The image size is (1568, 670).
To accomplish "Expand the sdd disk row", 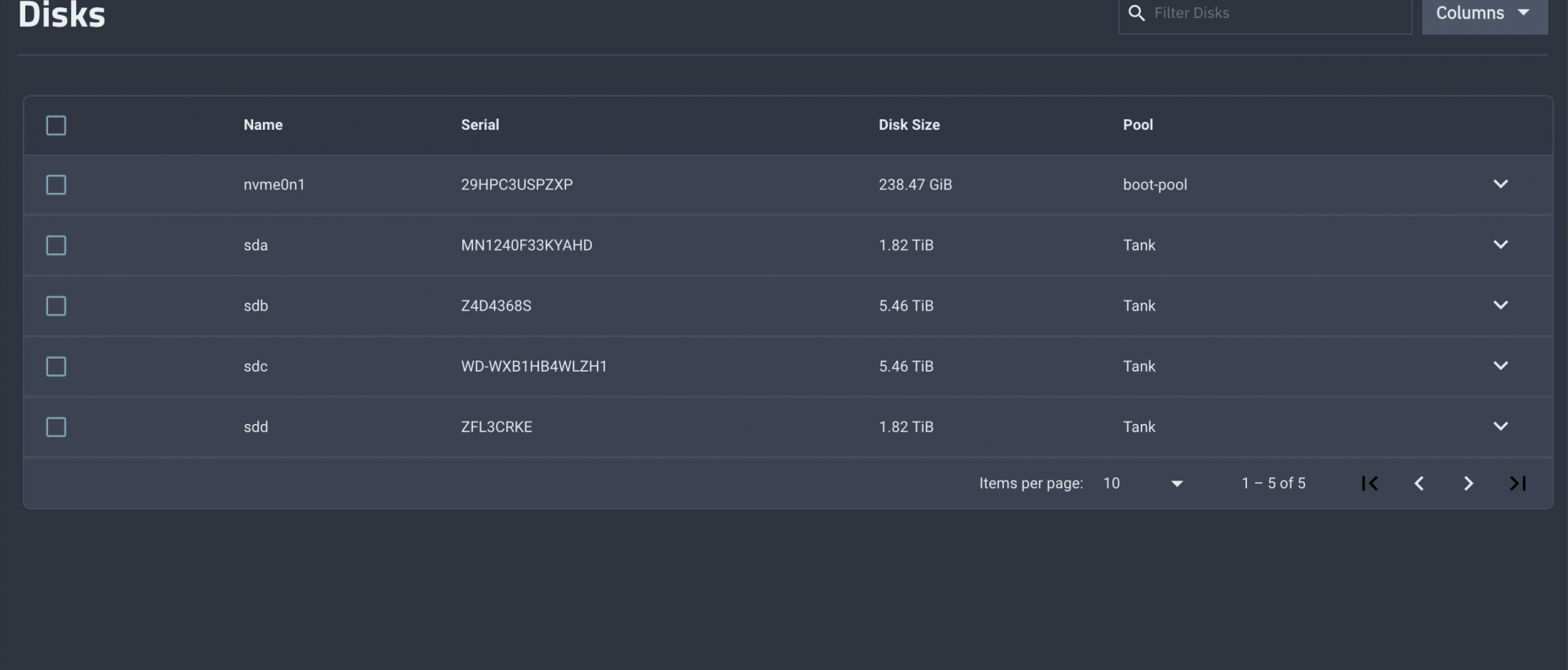I will (x=1500, y=426).
